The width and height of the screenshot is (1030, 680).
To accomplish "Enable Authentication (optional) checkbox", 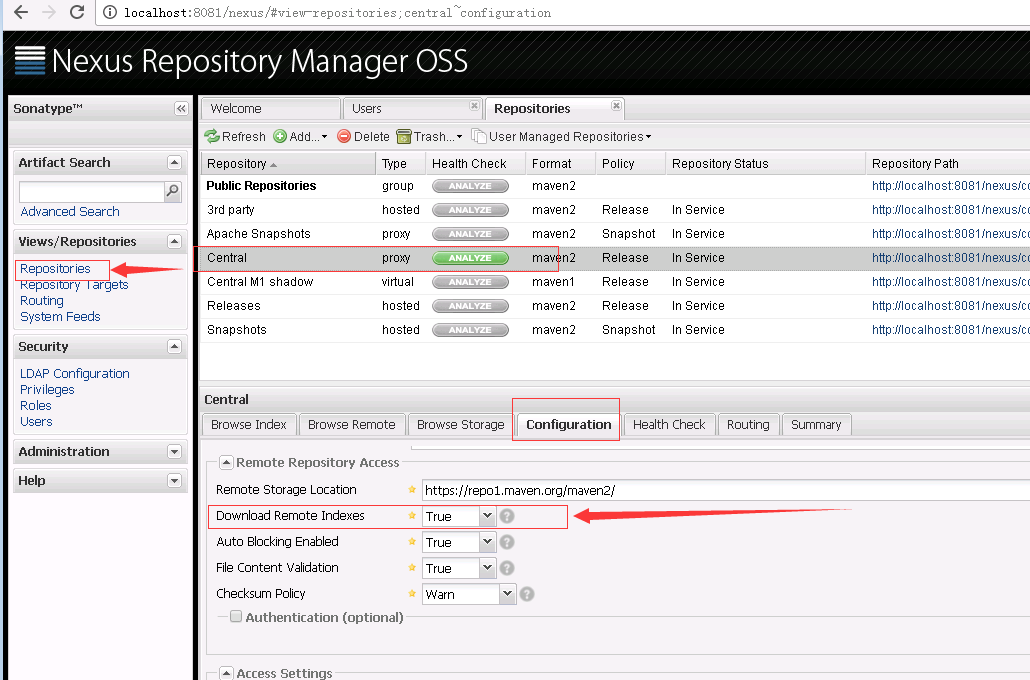I will point(236,616).
